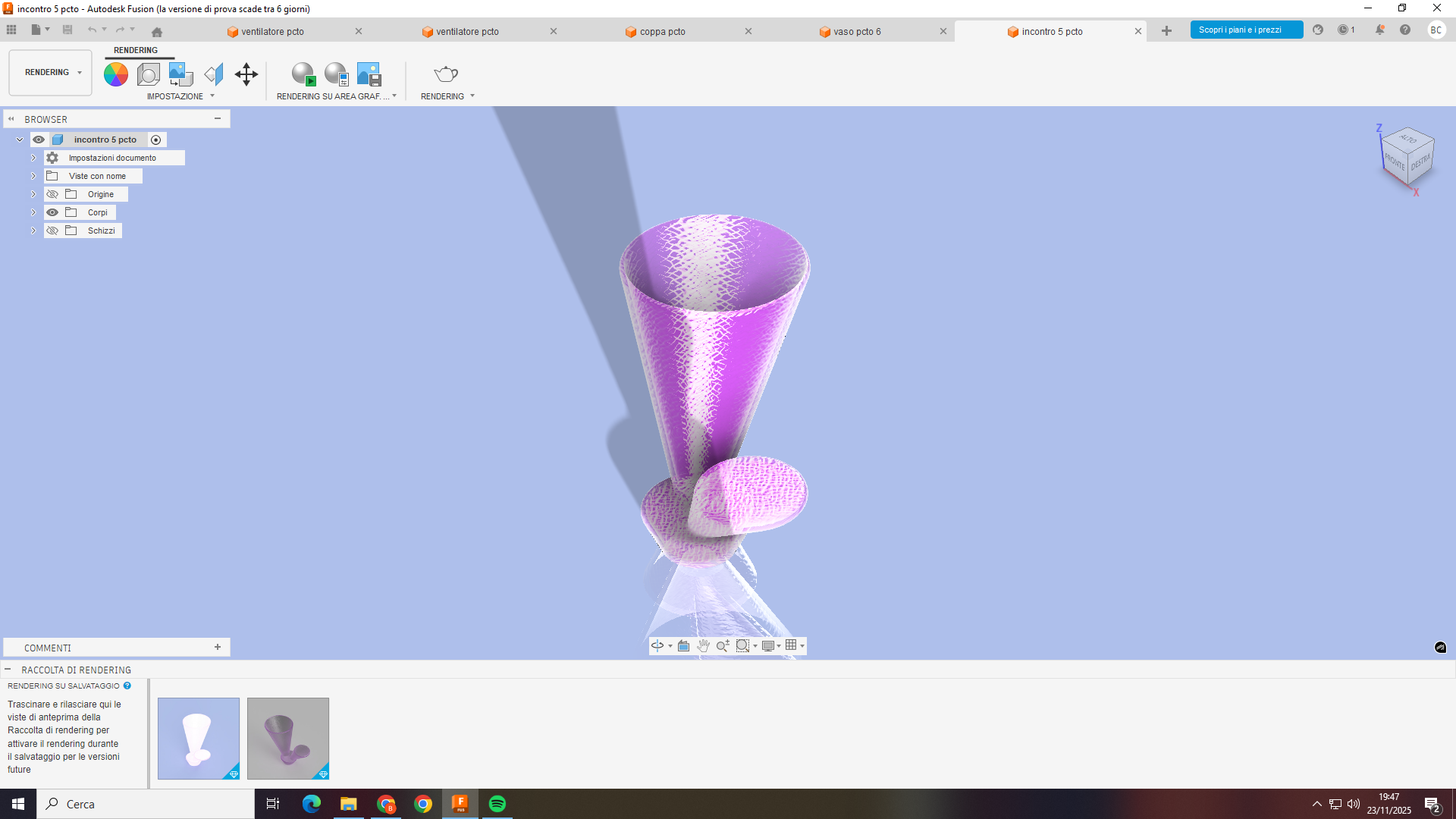
Task: Open Spotify from the taskbar
Action: (497, 803)
